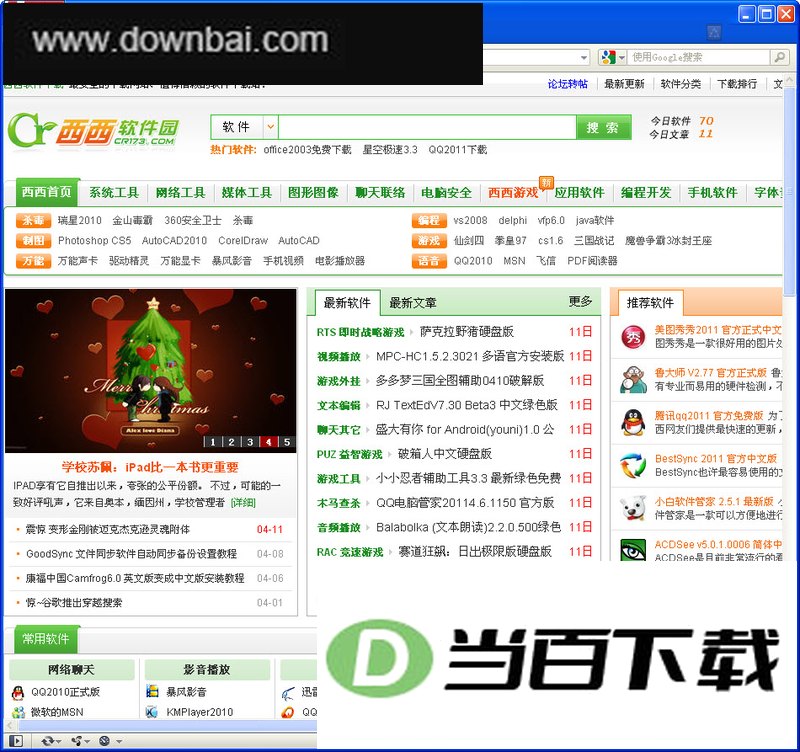Click the orange 杀毒 category tag
This screenshot has width=800, height=752.
pyautogui.click(x=33, y=220)
